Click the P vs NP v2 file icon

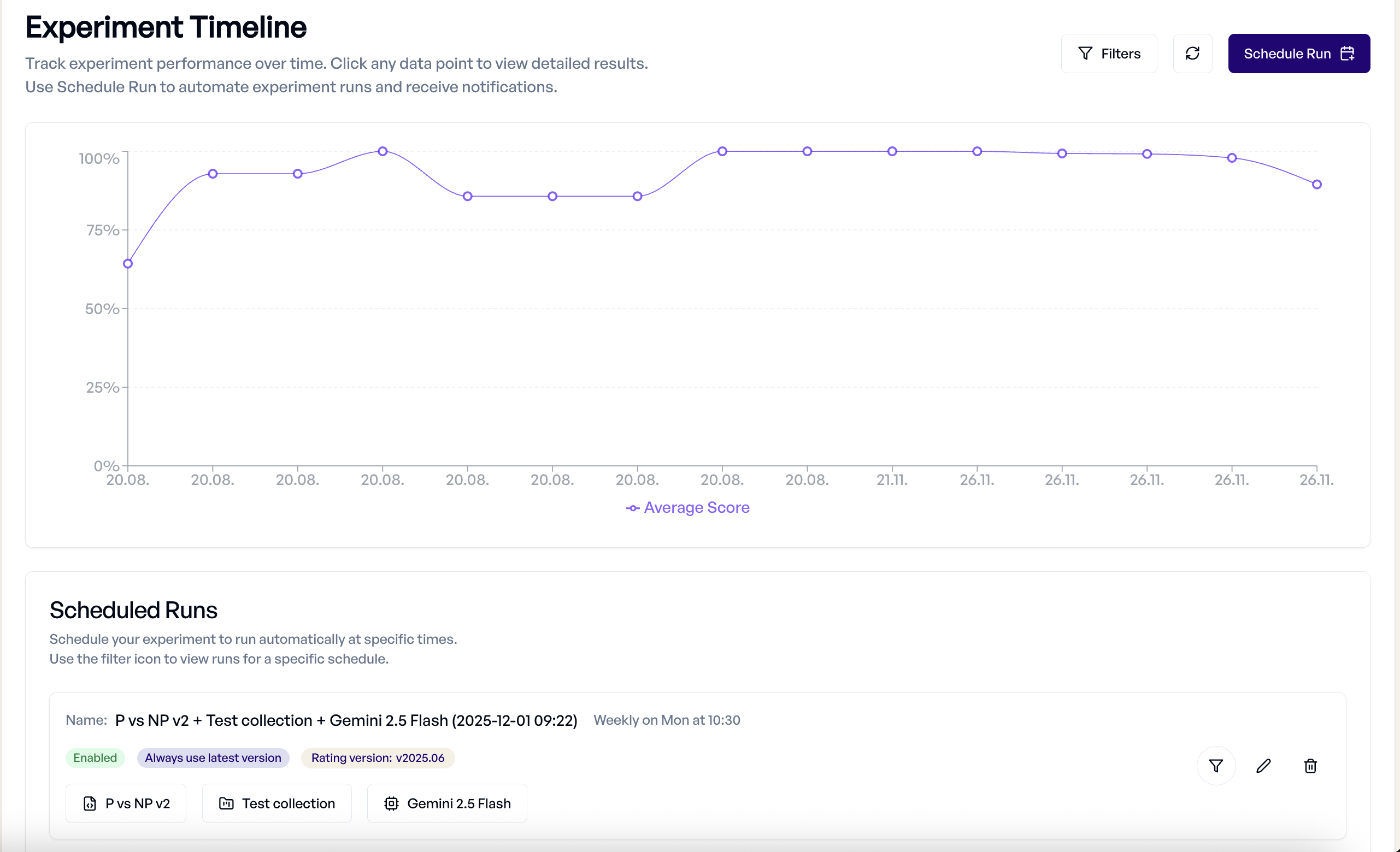[90, 803]
